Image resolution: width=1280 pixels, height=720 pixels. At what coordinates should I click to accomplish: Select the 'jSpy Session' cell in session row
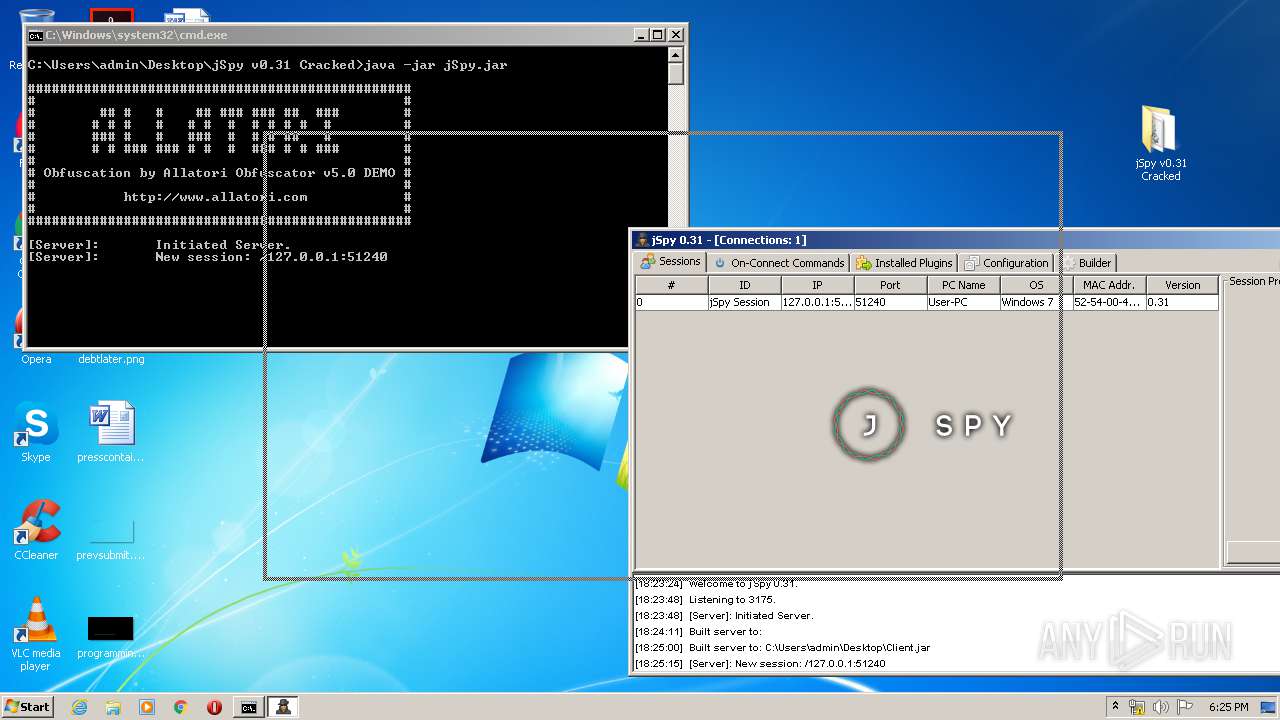(744, 302)
